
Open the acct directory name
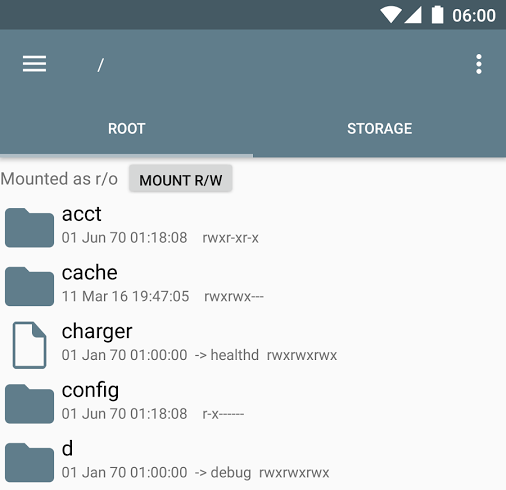81,214
